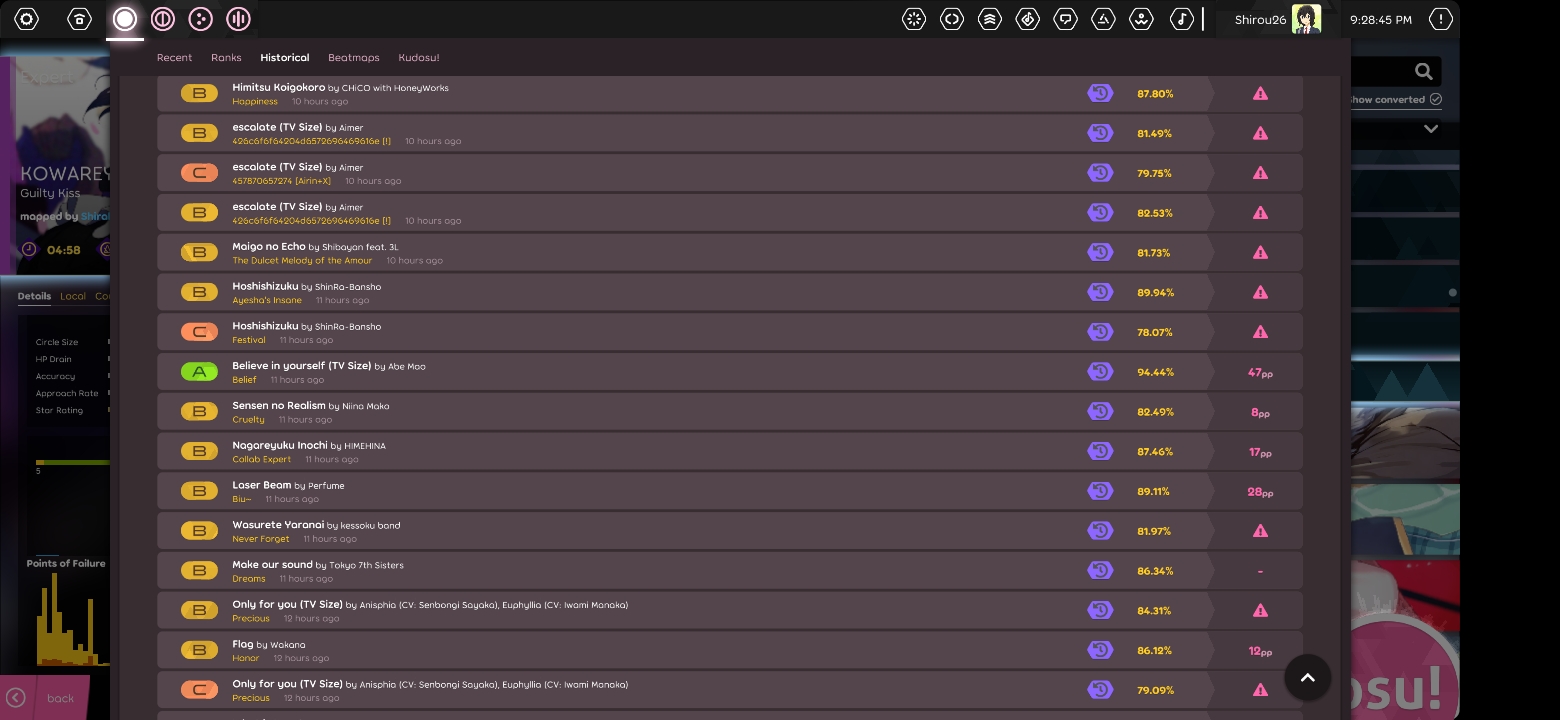1560x720 pixels.
Task: Switch to the osu!taiko ruleset icon
Action: coord(163,19)
